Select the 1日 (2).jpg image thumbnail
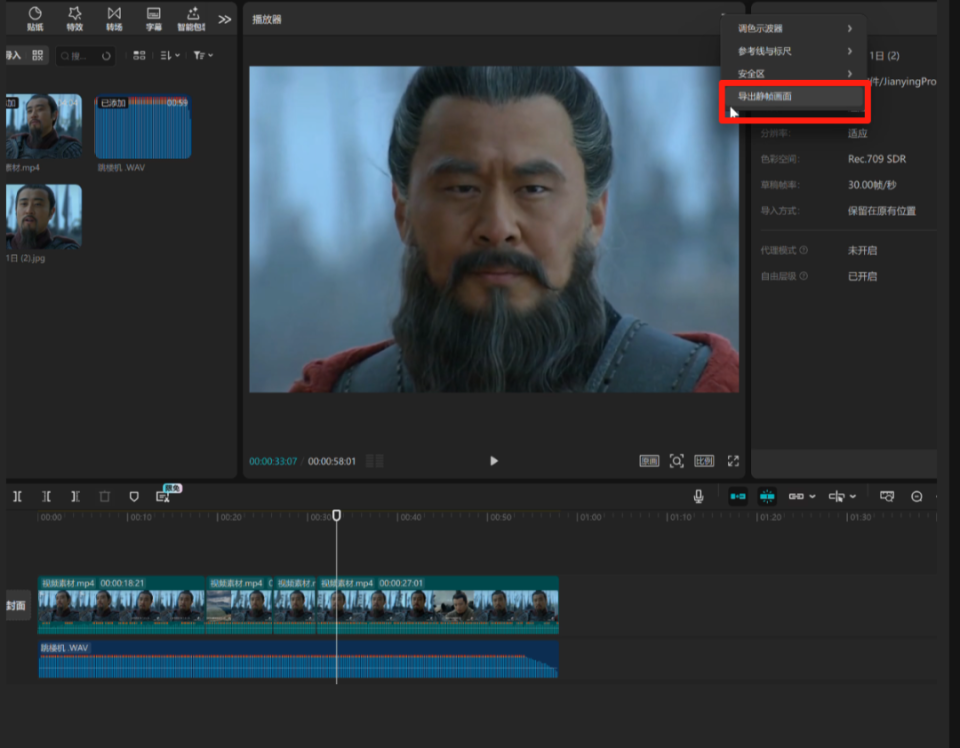This screenshot has width=960, height=748. pyautogui.click(x=43, y=217)
